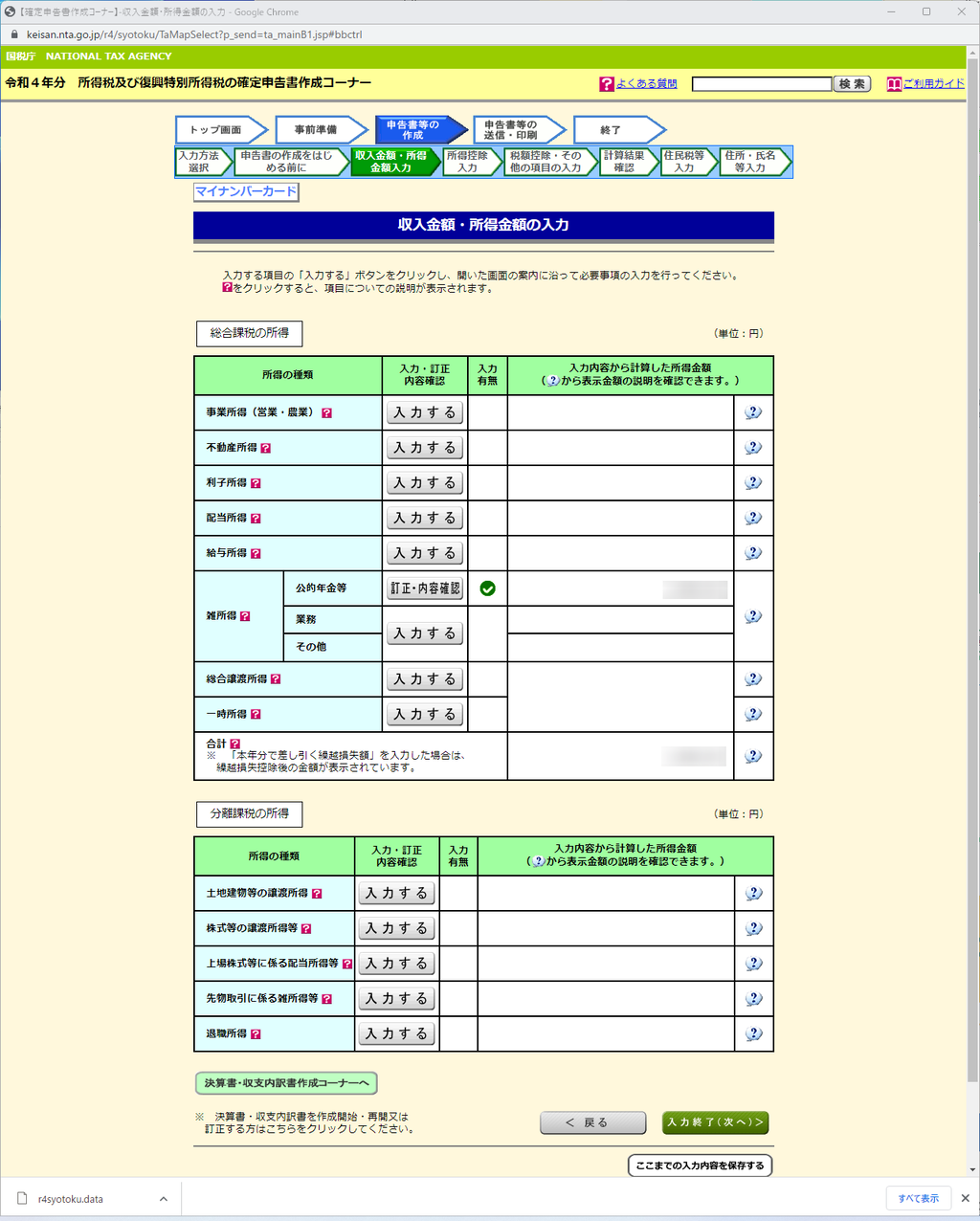This screenshot has height=1221, width=980.
Task: Open downloaded file r4syotoku.data
Action: (x=70, y=1199)
